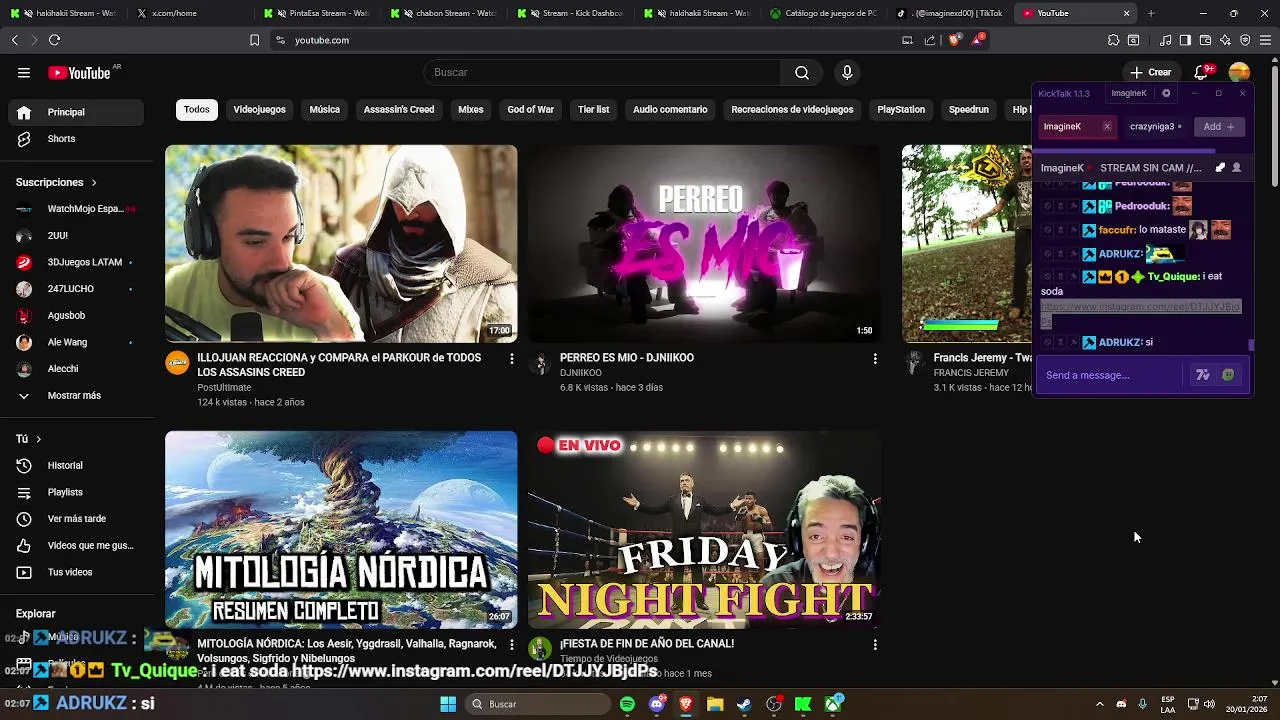1280x720 pixels.
Task: Open Discord from the taskbar
Action: coord(657,704)
